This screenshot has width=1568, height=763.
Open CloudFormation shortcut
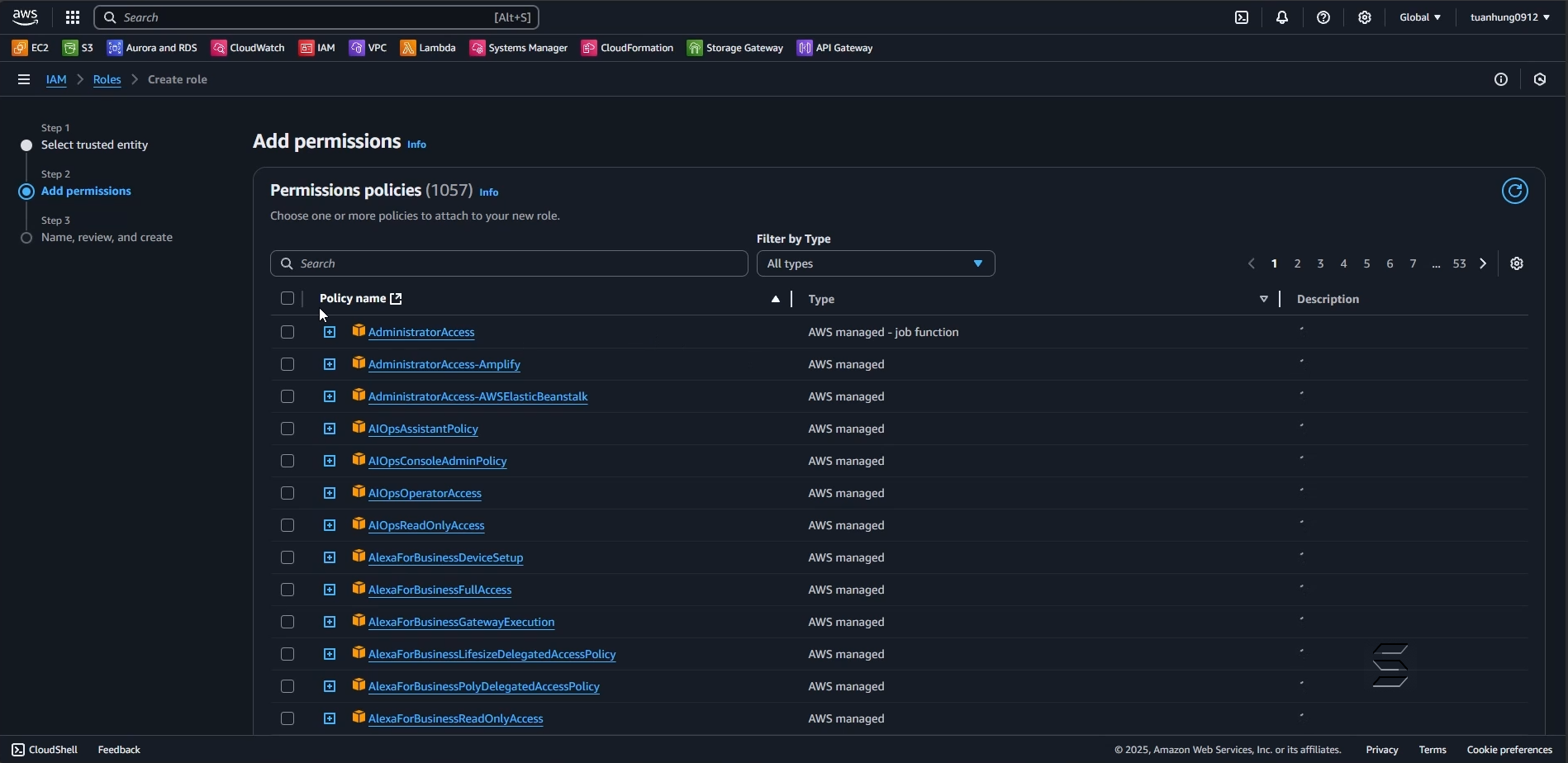click(628, 48)
